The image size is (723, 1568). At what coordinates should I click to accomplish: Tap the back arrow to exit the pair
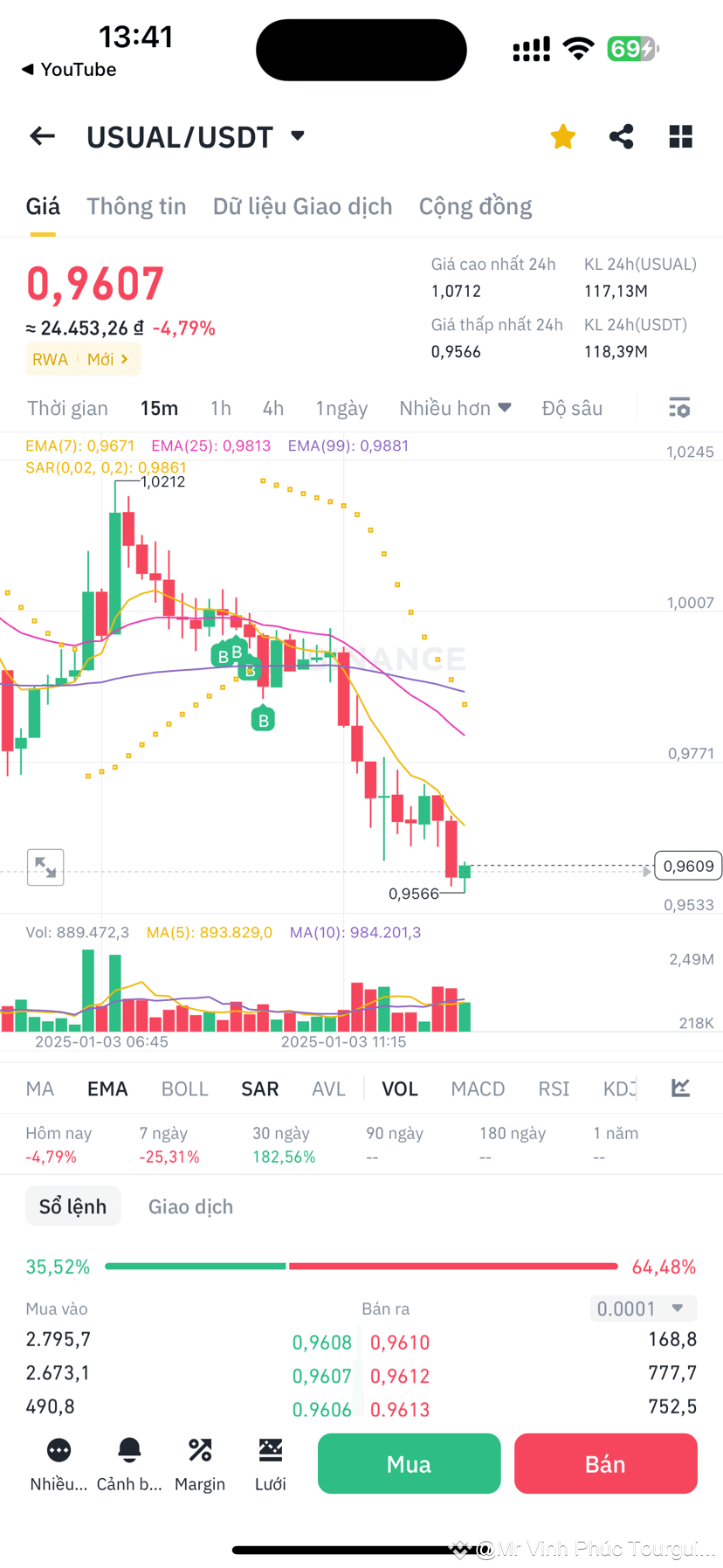pyautogui.click(x=41, y=136)
